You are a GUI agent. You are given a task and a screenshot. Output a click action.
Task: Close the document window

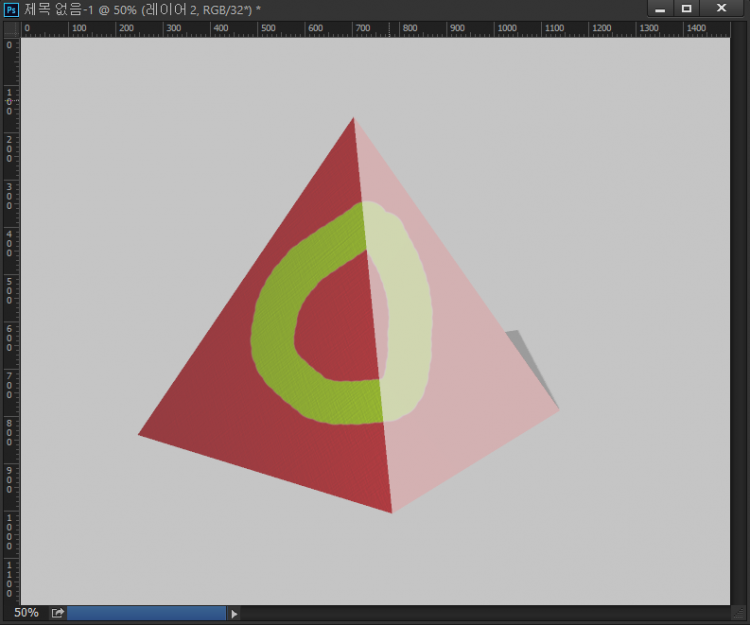click(722, 8)
